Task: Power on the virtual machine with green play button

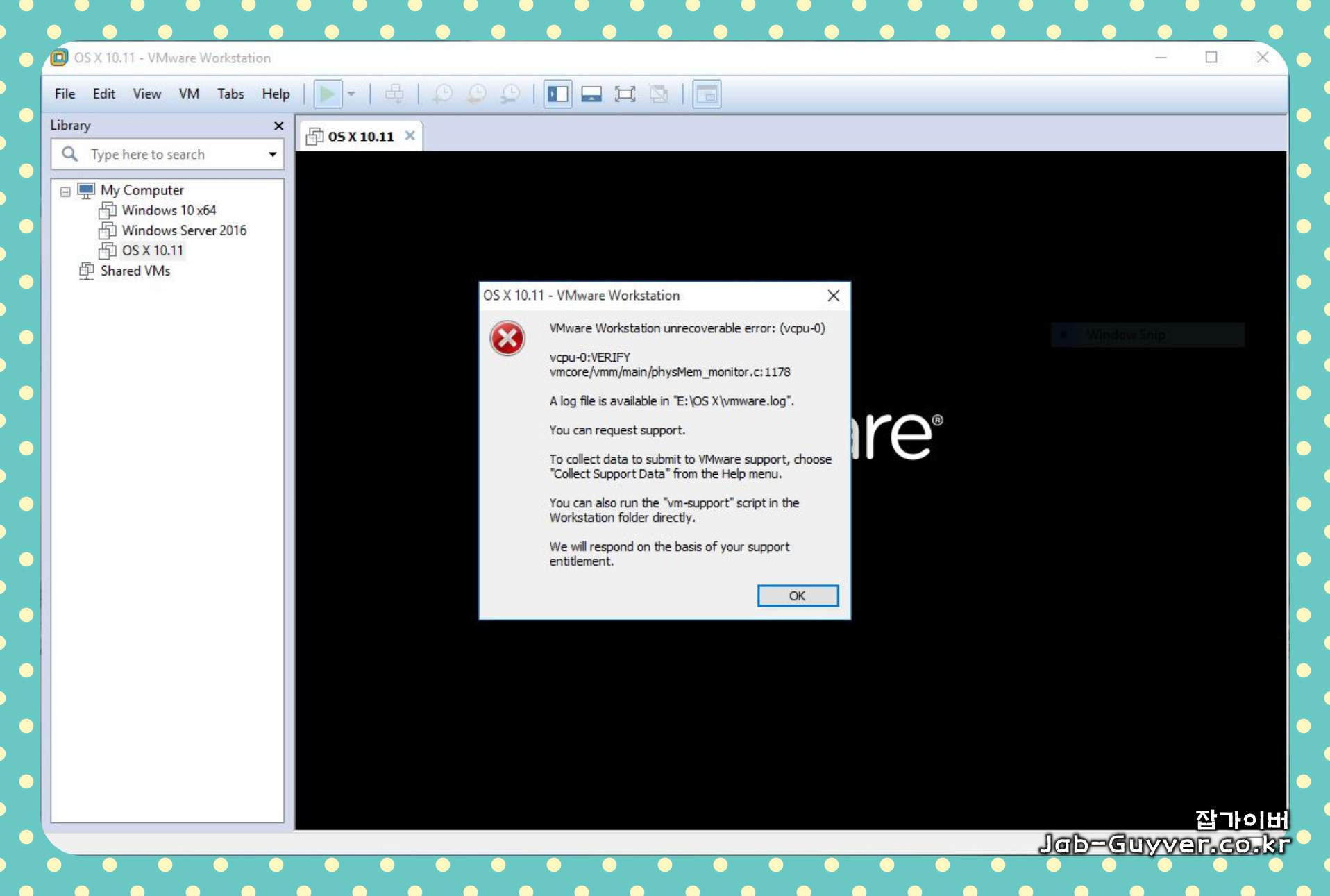Action: coord(328,94)
